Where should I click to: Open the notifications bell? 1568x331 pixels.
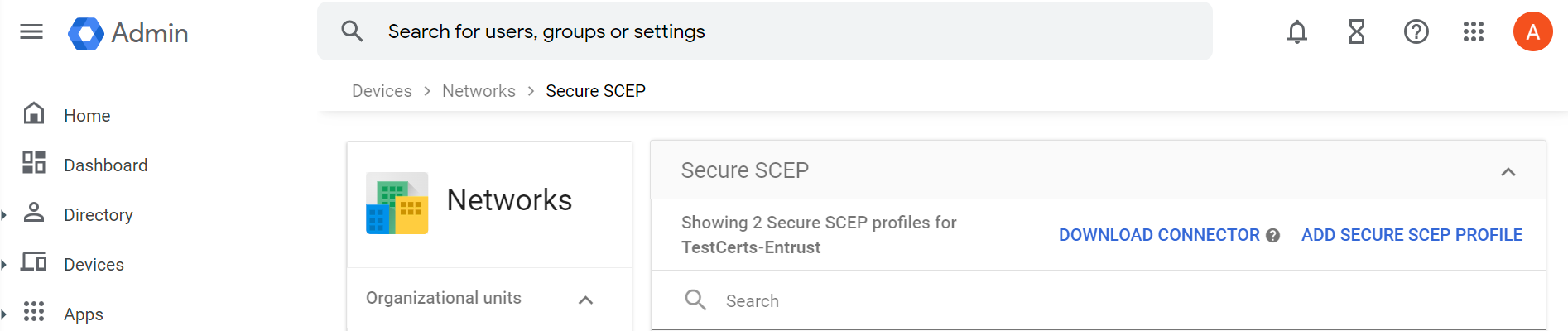tap(1297, 32)
